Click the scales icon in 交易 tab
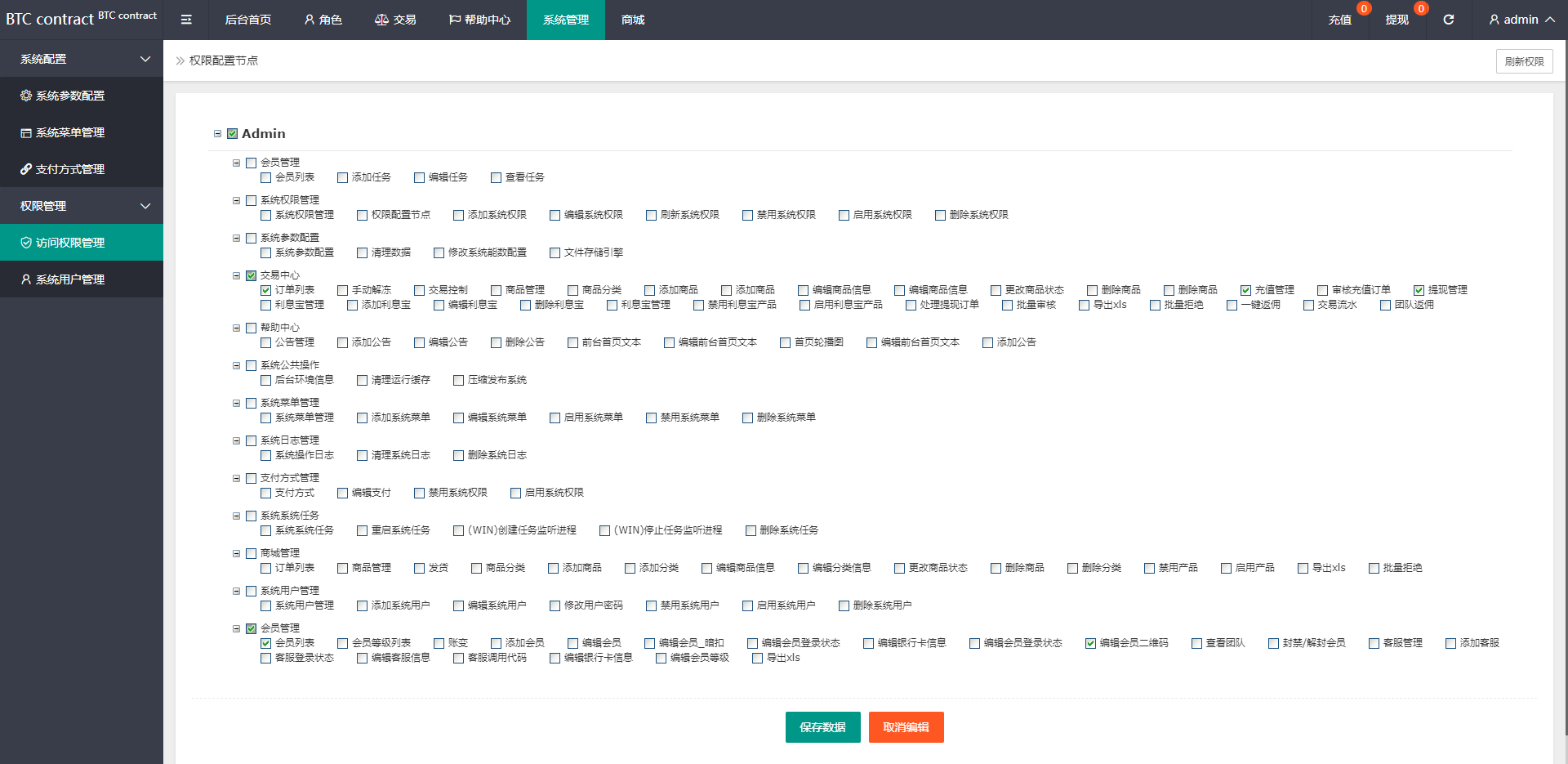The image size is (1568, 764). [381, 20]
